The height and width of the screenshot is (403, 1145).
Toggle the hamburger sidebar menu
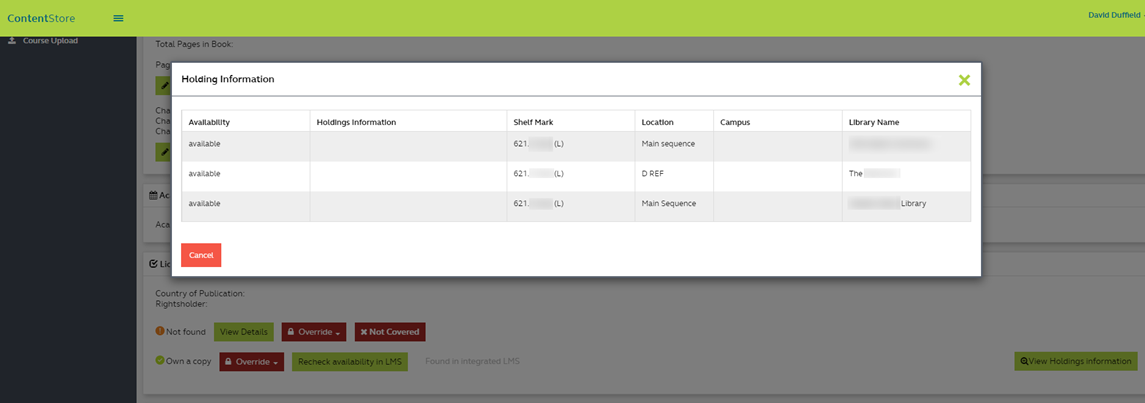(118, 18)
